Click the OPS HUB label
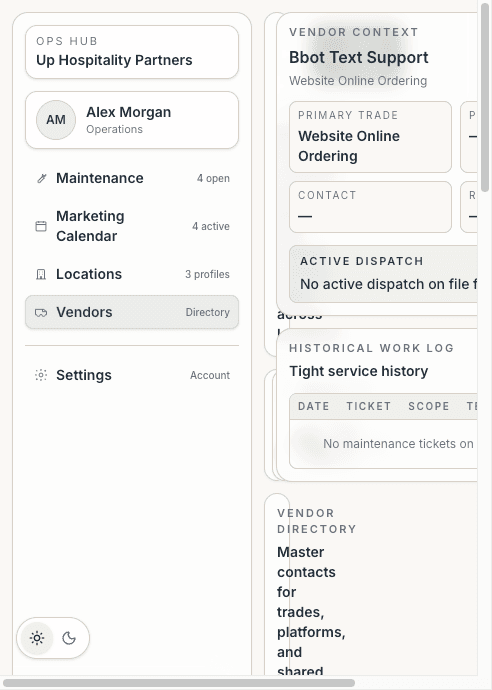The image size is (492, 690). tap(67, 41)
